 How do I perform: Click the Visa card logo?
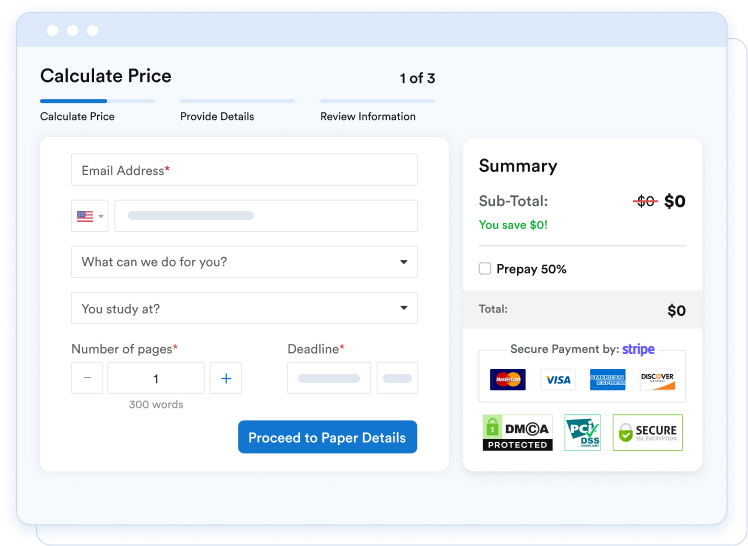click(558, 380)
